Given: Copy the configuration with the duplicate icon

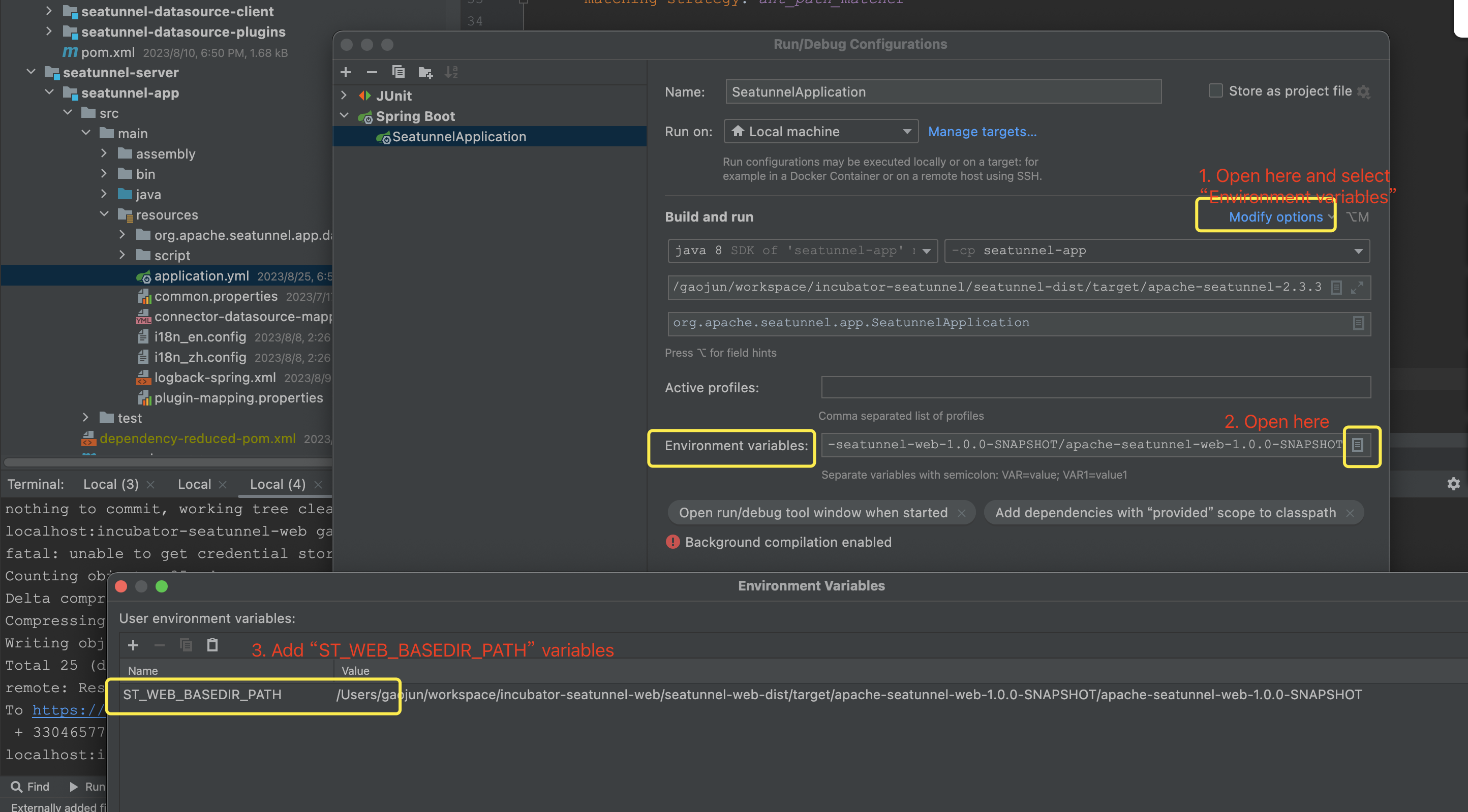Looking at the screenshot, I should [x=399, y=72].
